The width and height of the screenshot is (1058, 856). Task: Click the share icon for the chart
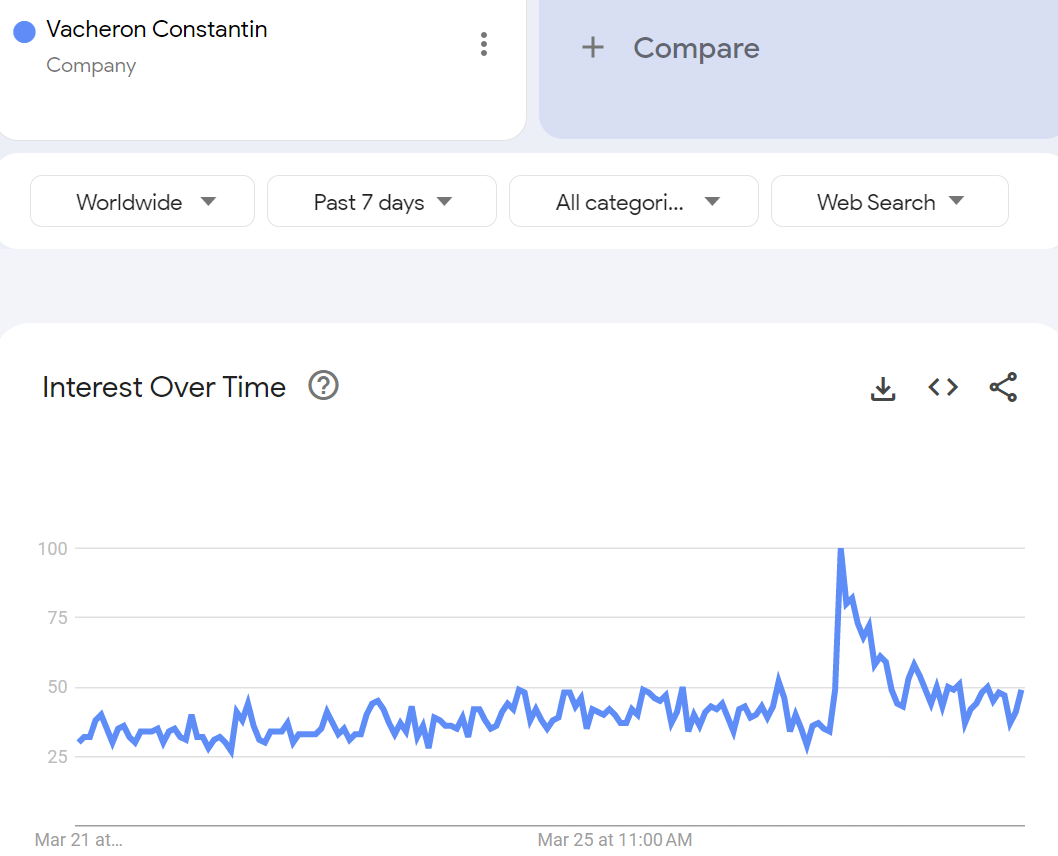click(1003, 387)
